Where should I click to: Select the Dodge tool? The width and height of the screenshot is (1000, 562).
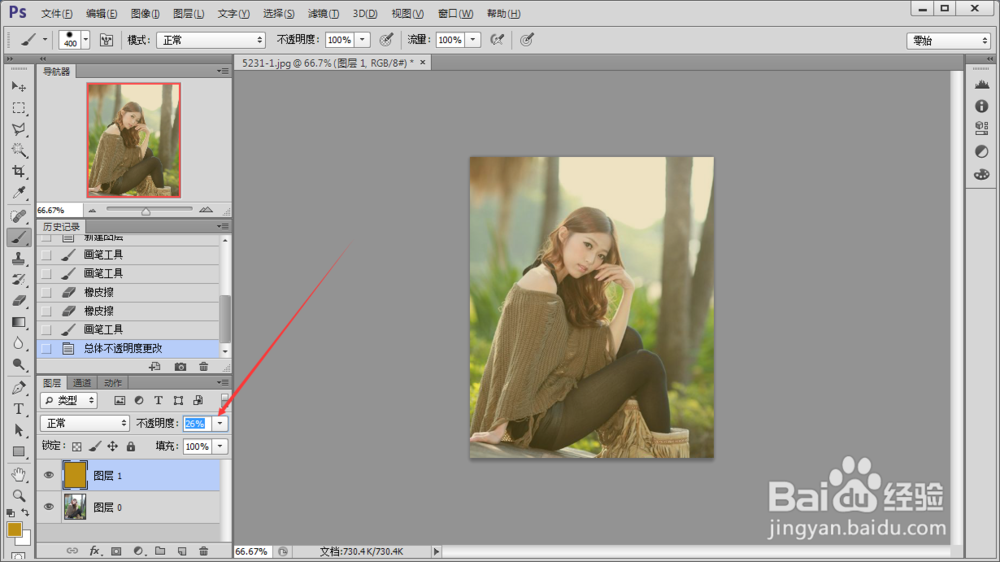(18, 364)
